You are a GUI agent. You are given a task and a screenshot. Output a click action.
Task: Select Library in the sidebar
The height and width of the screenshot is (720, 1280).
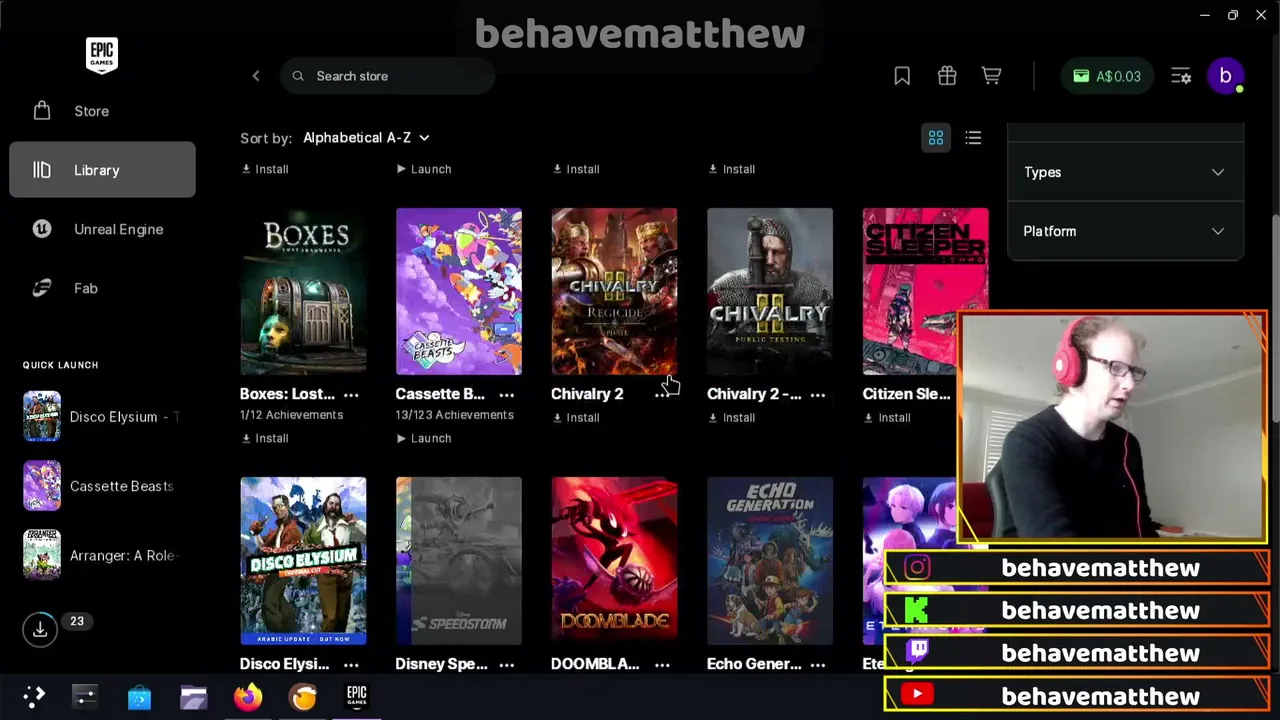pyautogui.click(x=102, y=170)
